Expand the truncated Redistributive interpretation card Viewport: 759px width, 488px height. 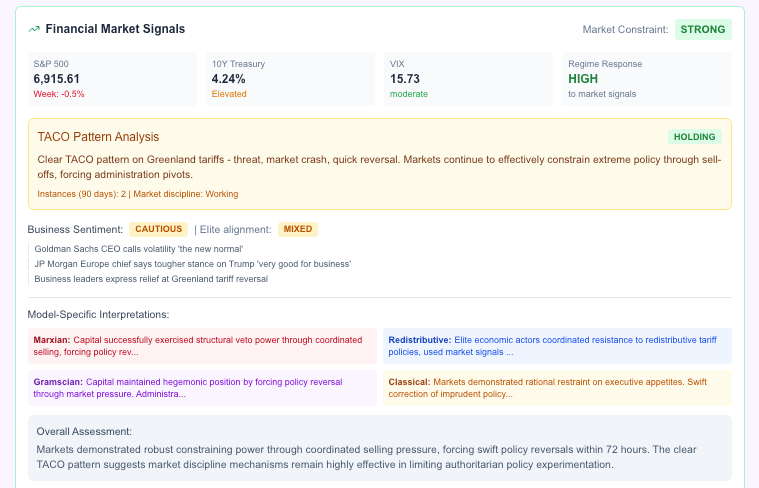coord(558,345)
